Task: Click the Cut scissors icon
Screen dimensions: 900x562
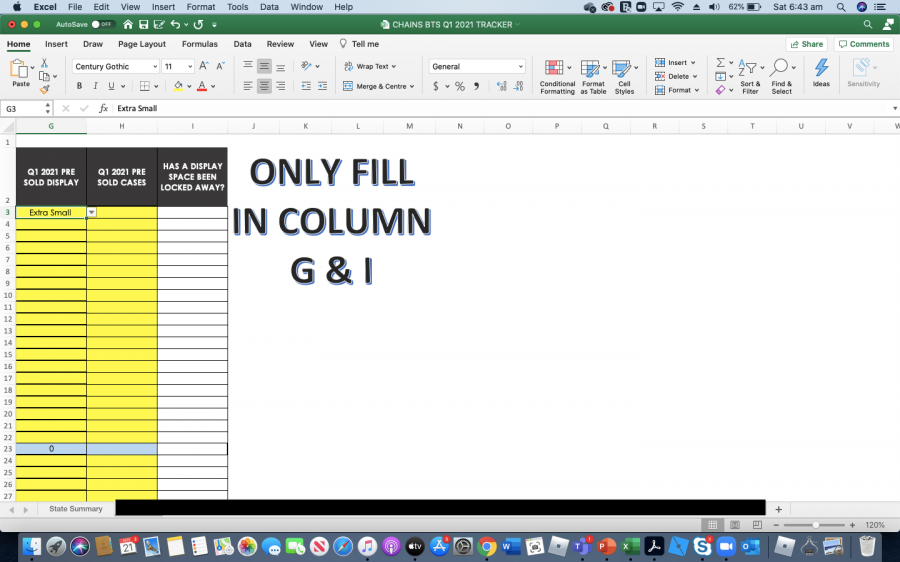Action: pyautogui.click(x=44, y=63)
